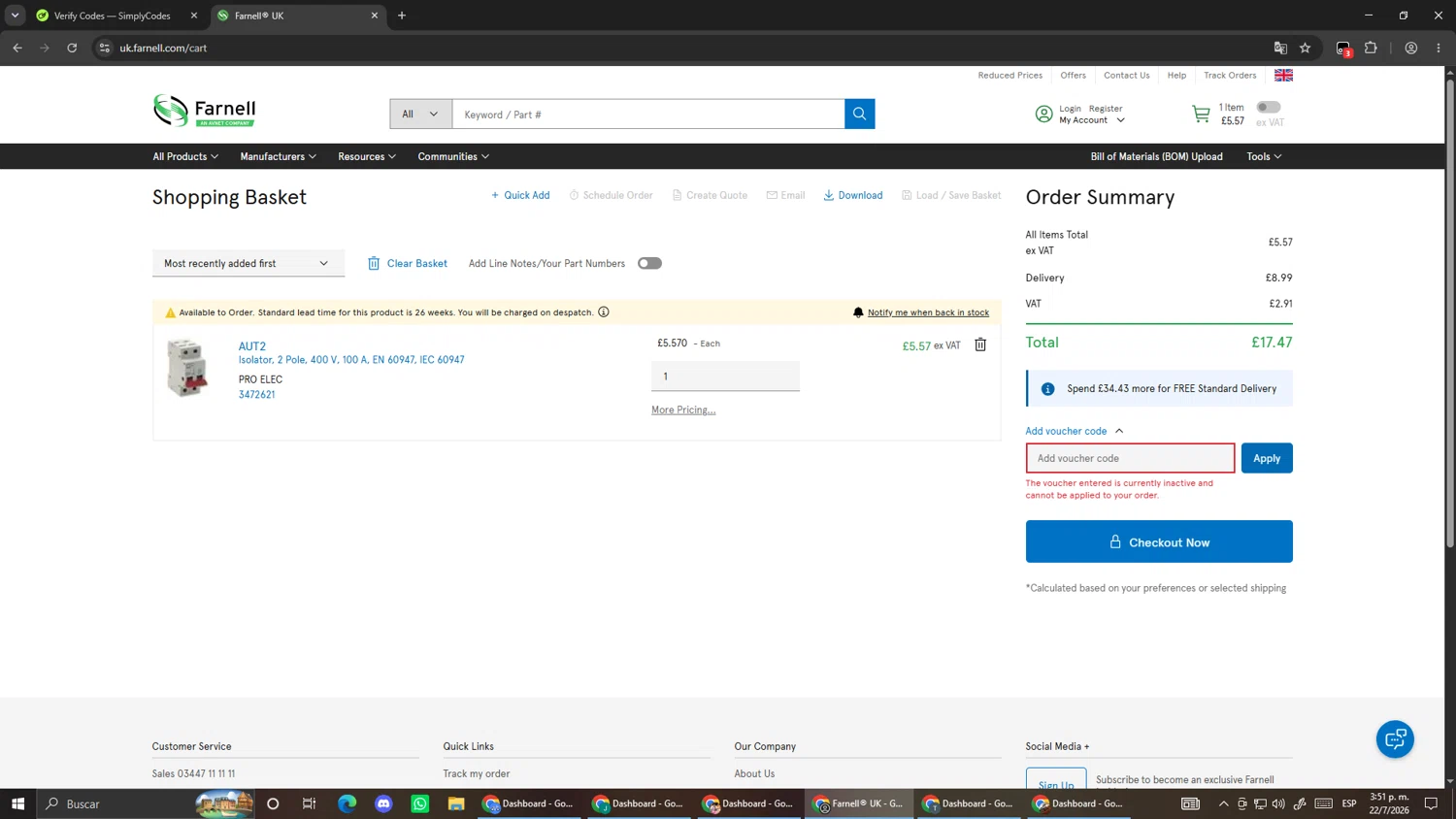This screenshot has height=819, width=1456.
Task: Open File Explorer from taskbar
Action: click(x=456, y=803)
